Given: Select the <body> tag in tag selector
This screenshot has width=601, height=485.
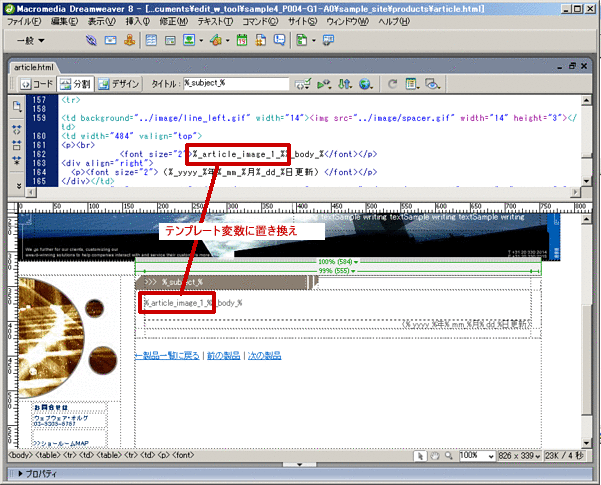Looking at the screenshot, I should click(x=20, y=455).
